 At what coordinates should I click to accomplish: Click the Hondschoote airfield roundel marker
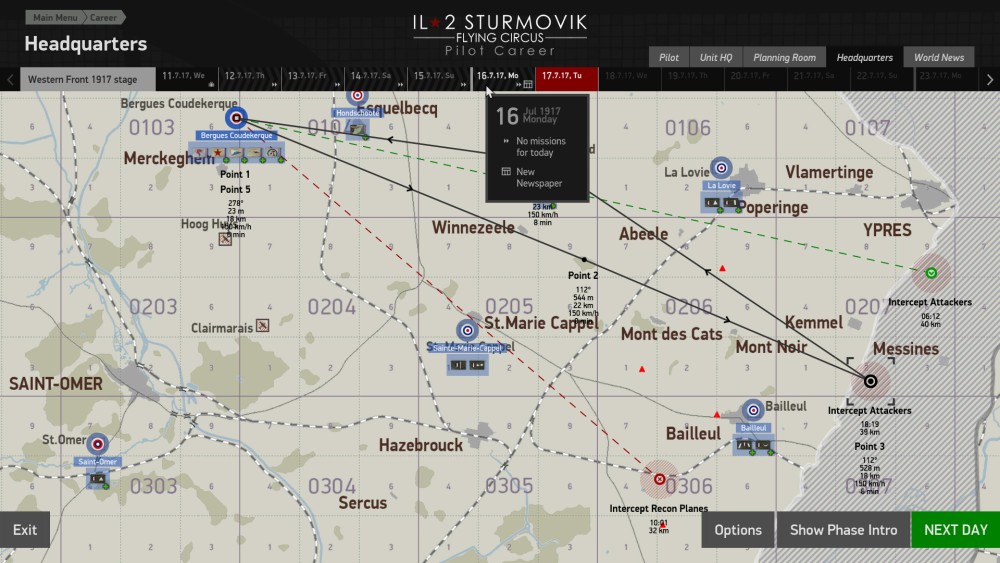click(357, 97)
